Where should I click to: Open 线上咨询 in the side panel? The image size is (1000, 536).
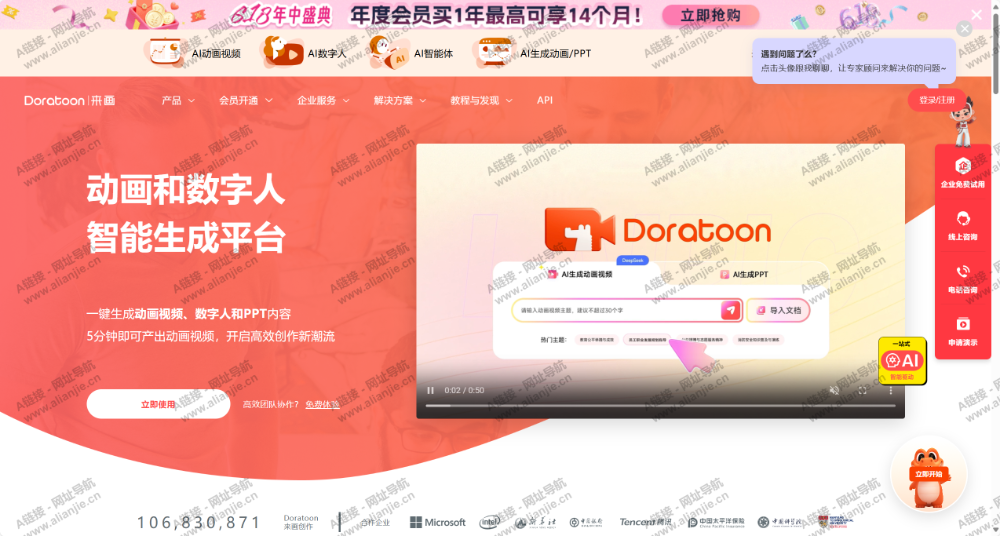[963, 225]
